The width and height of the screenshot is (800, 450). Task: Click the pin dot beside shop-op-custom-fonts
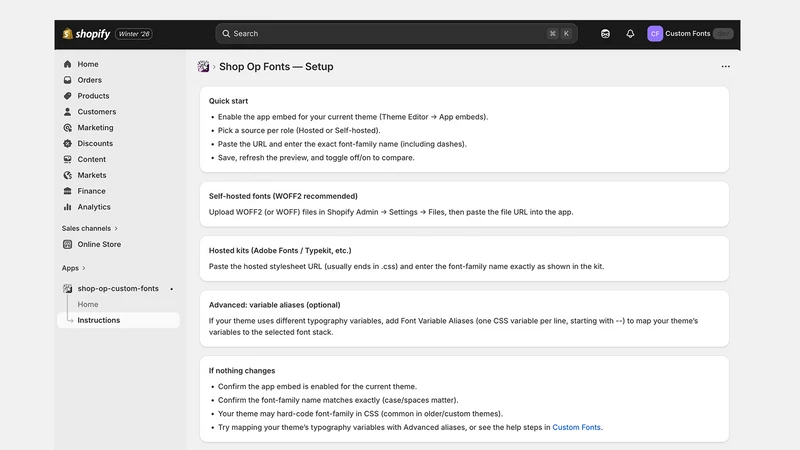tap(171, 289)
